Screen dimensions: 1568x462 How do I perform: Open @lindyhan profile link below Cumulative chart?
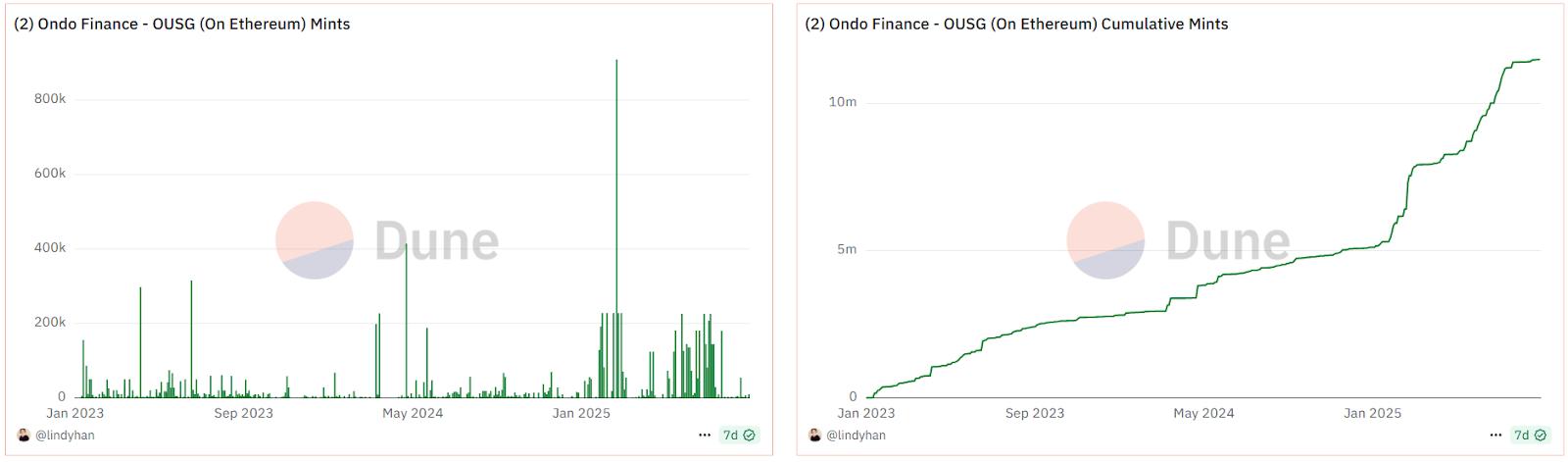coord(856,435)
